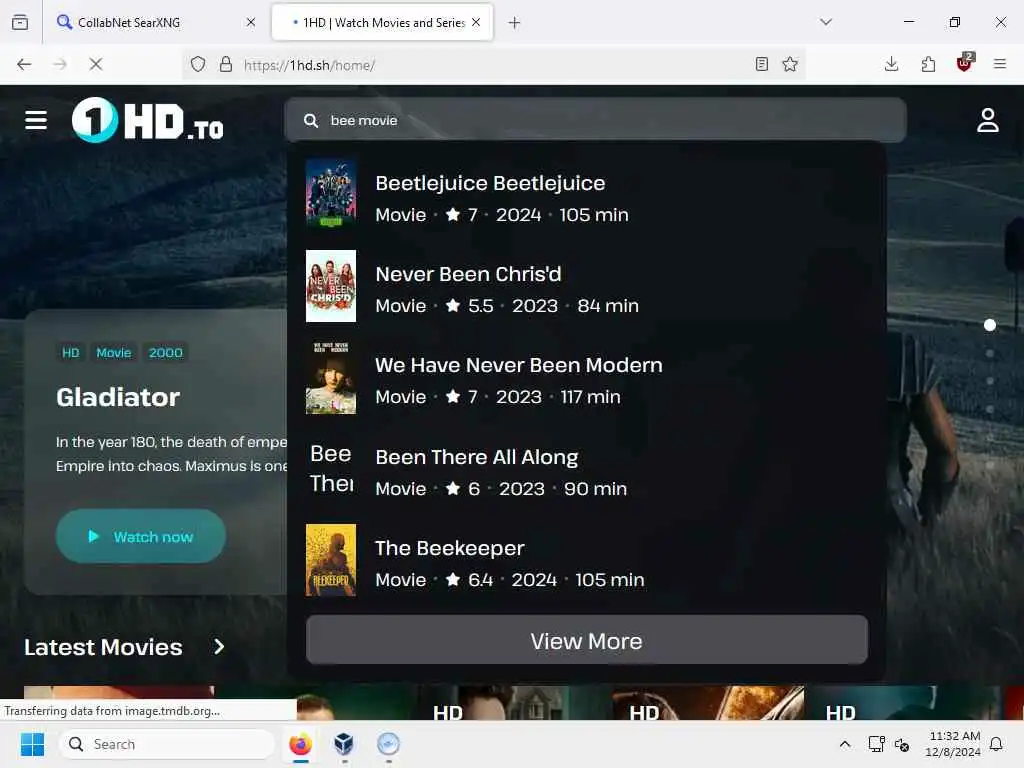Open the Firefox application menu
1024x768 pixels.
point(1000,64)
